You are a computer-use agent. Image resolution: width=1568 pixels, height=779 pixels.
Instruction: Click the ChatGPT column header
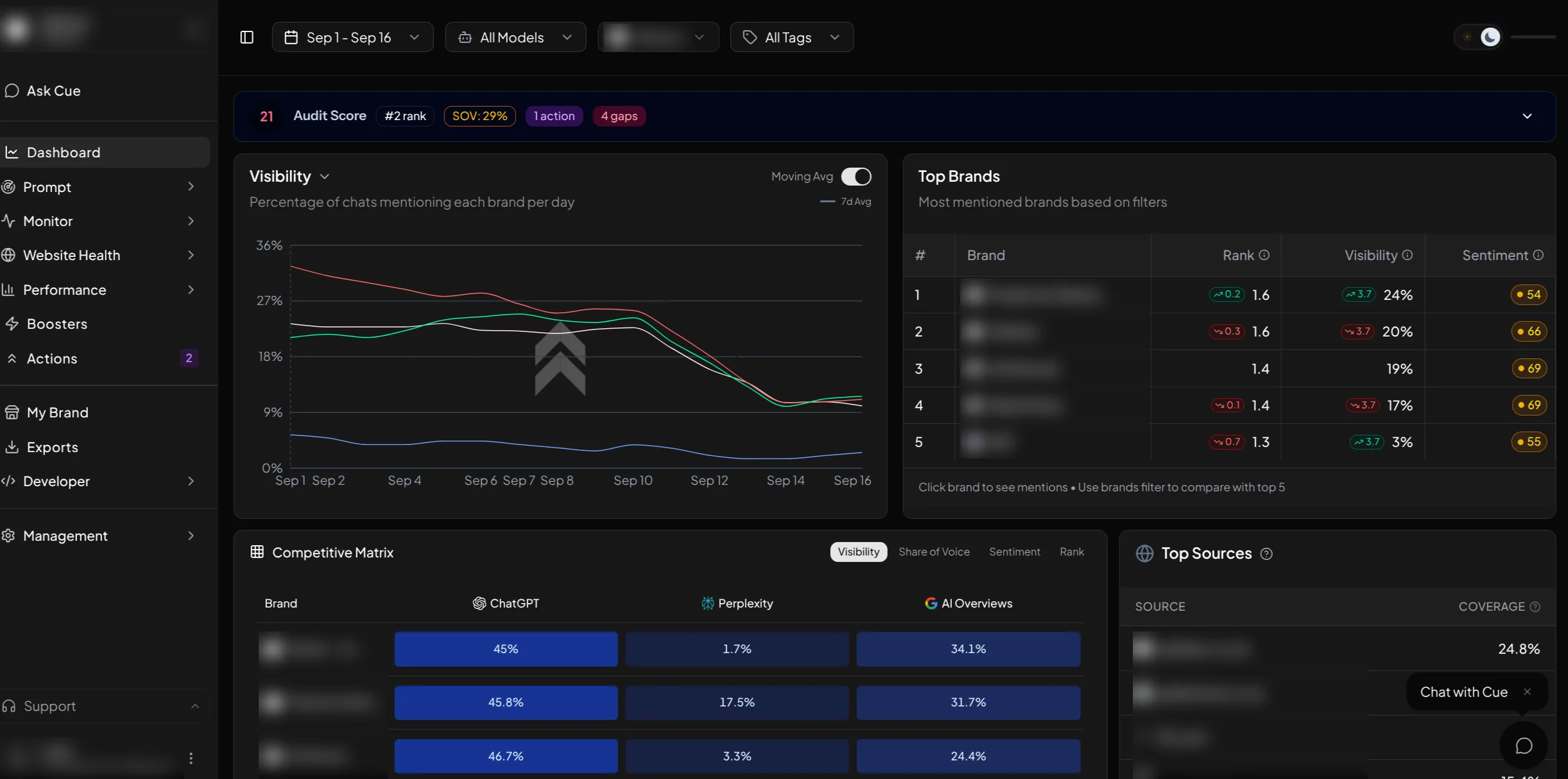click(x=506, y=604)
